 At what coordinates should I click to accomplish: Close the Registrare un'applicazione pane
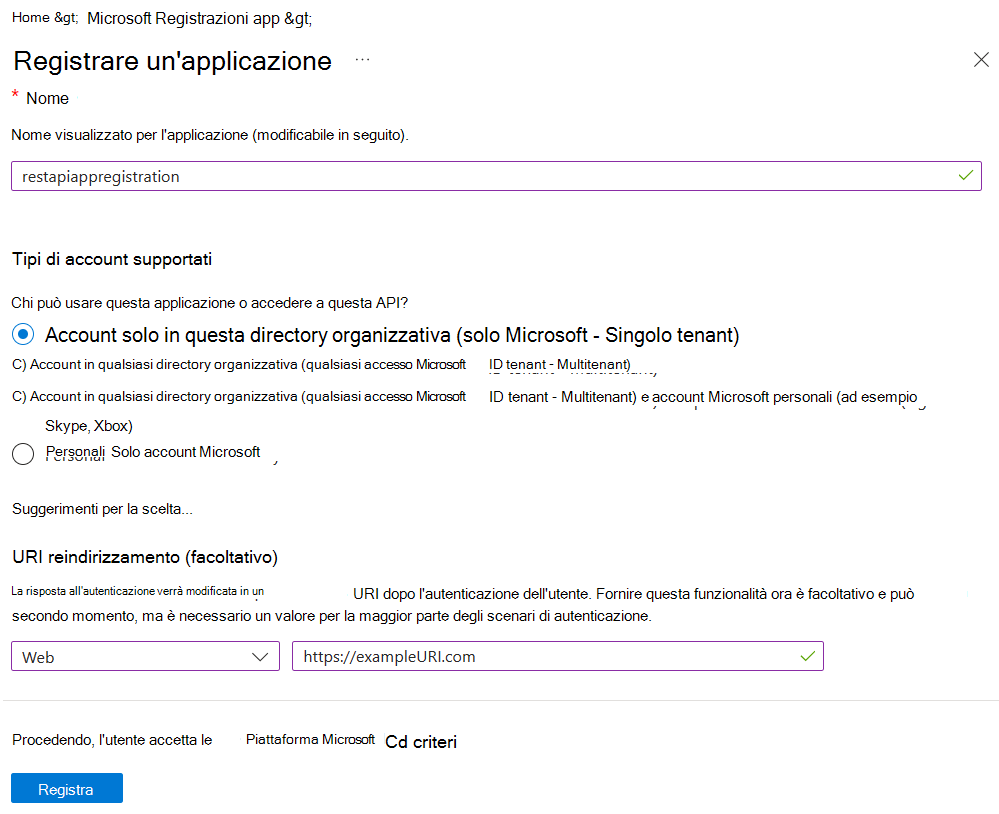click(981, 59)
